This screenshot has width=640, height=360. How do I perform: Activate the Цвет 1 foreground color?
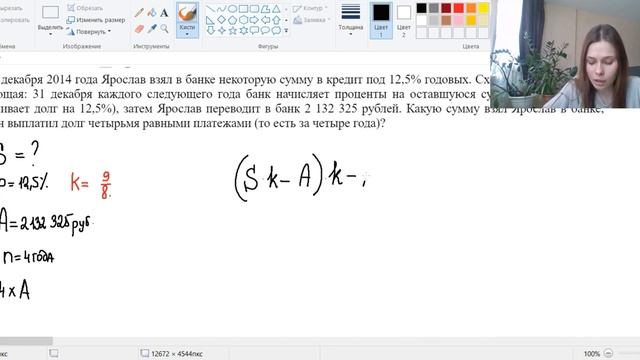click(381, 20)
